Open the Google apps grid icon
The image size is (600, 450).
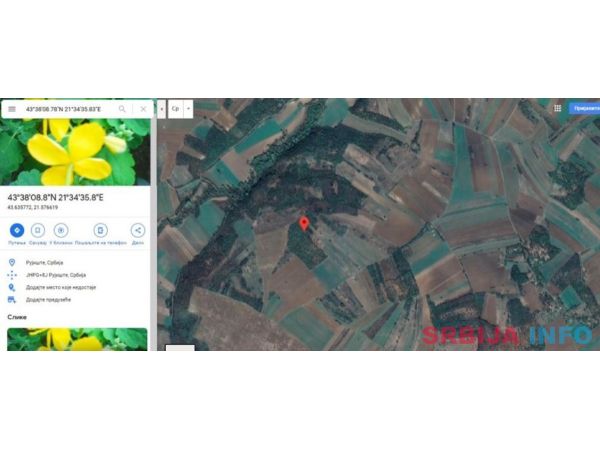pyautogui.click(x=557, y=108)
